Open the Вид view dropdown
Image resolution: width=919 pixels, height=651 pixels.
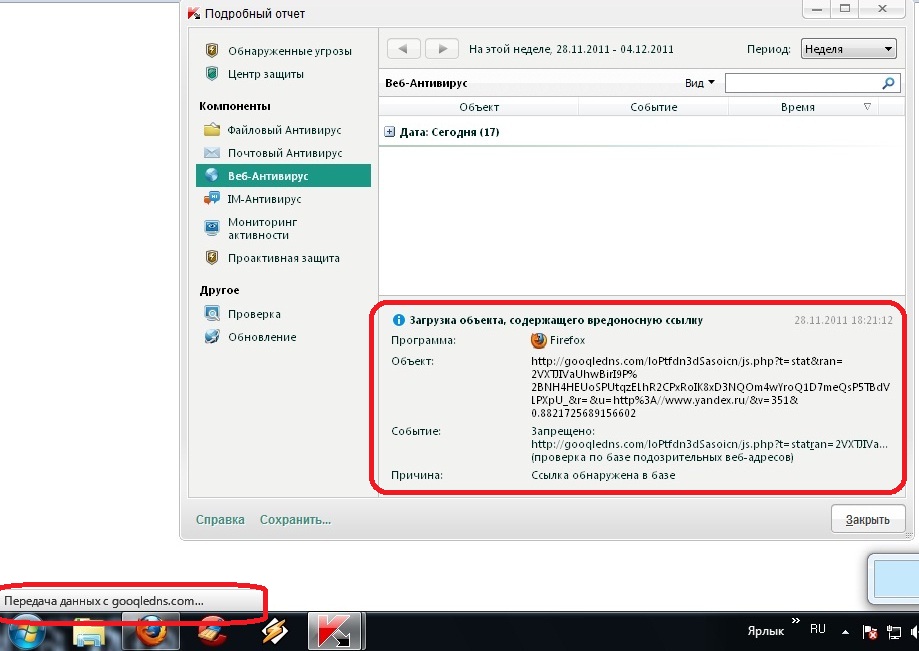(700, 83)
